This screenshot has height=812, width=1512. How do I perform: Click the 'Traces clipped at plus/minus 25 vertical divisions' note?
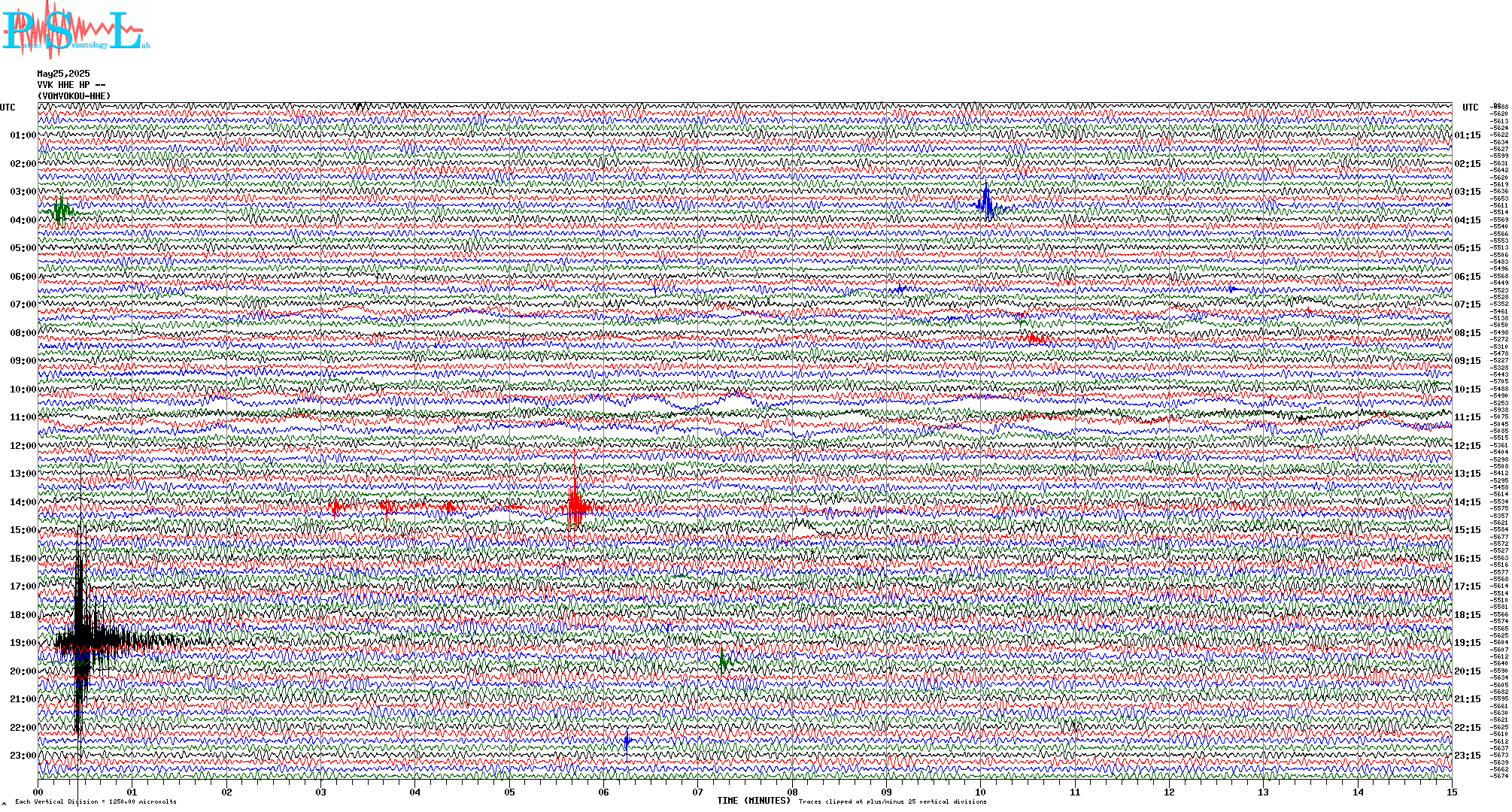point(893,801)
